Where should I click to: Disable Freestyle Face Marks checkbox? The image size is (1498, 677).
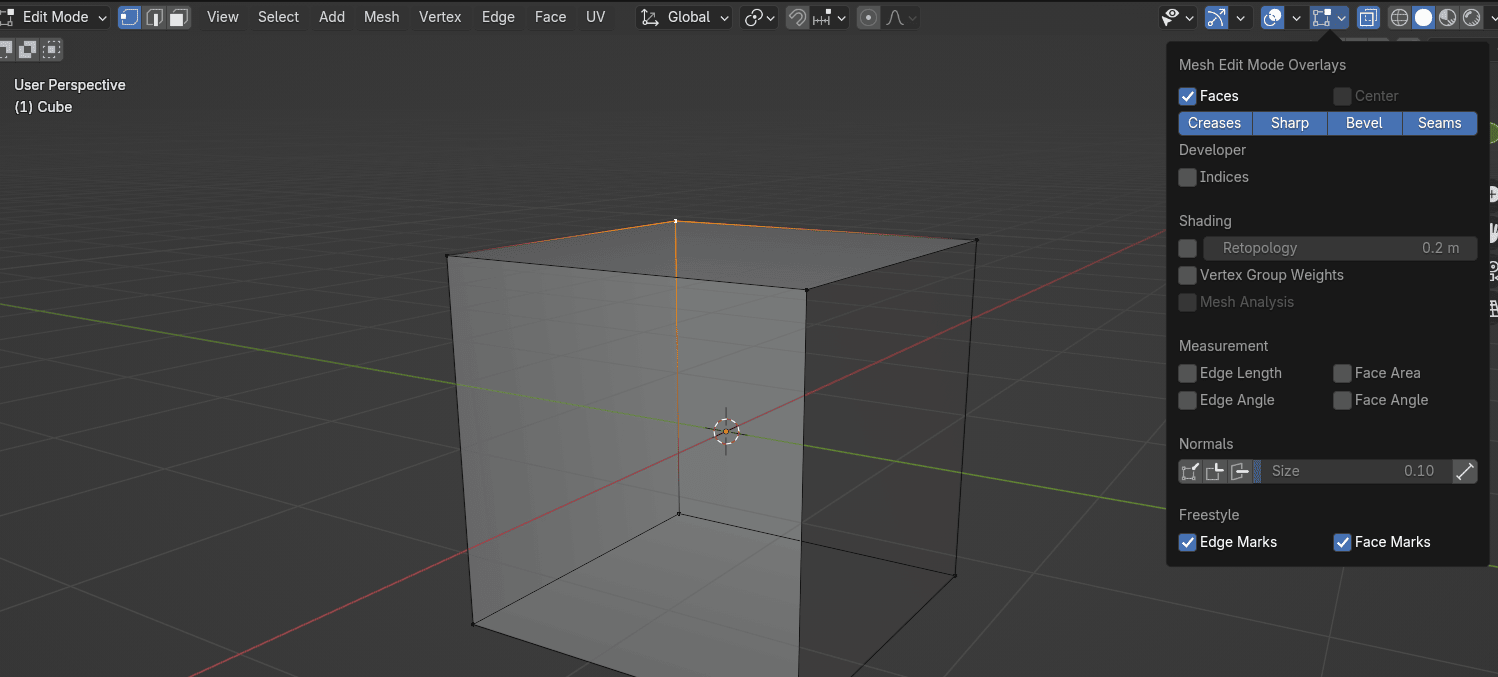tap(1343, 542)
